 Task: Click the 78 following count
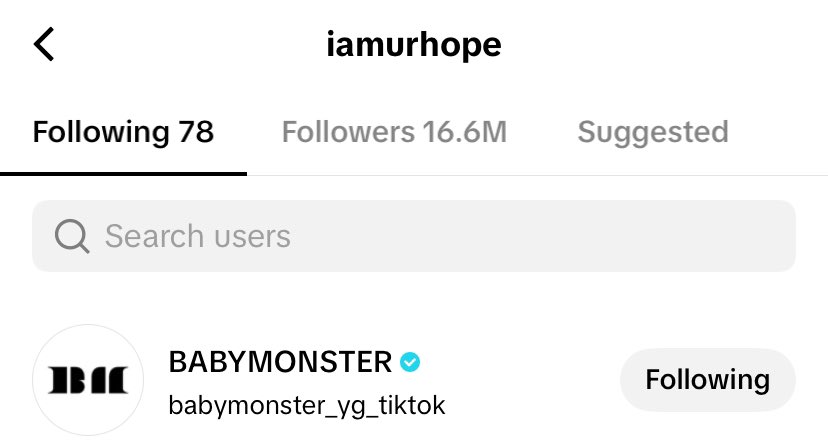click(196, 132)
